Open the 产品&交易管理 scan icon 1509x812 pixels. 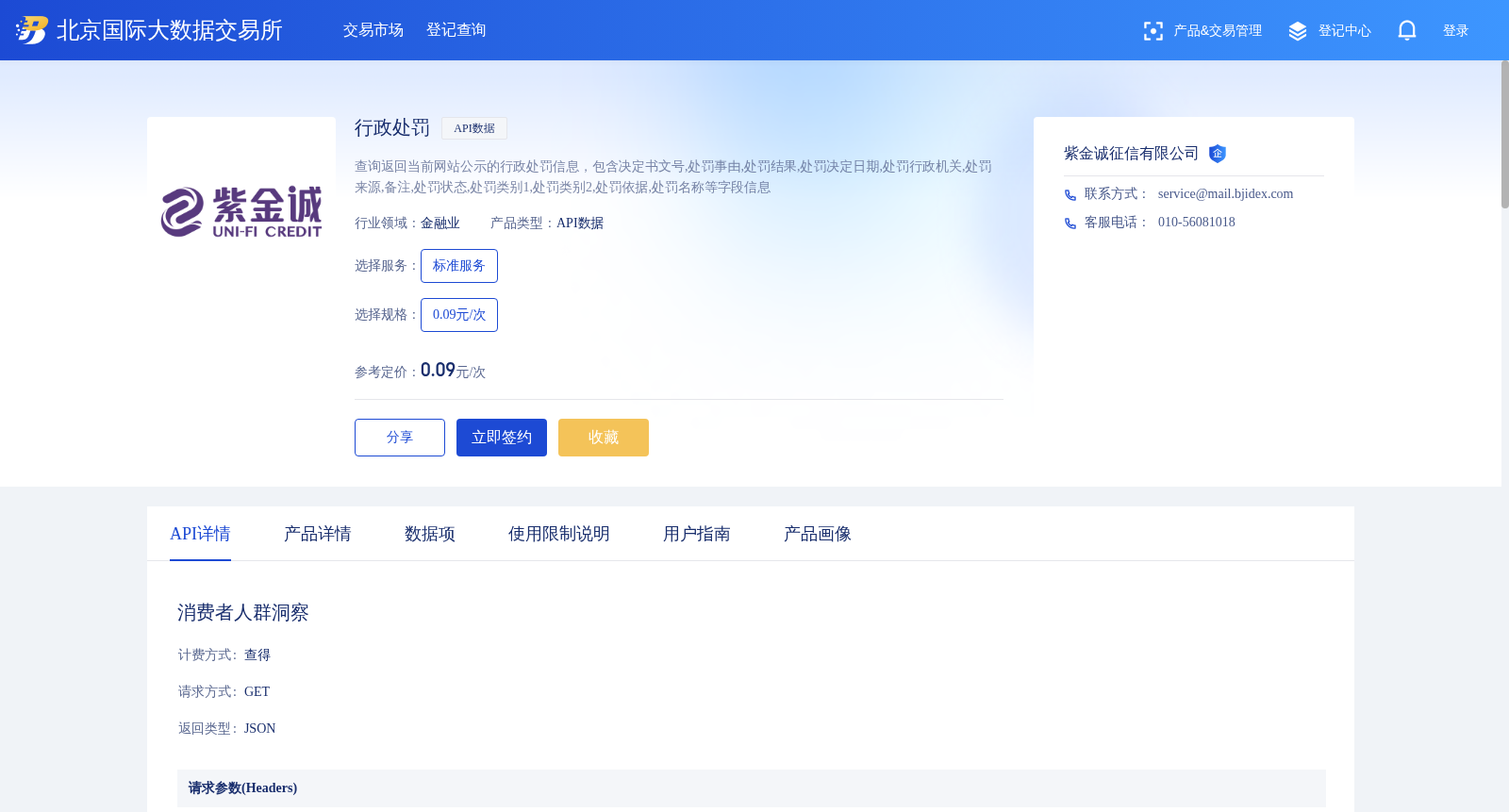point(1152,31)
